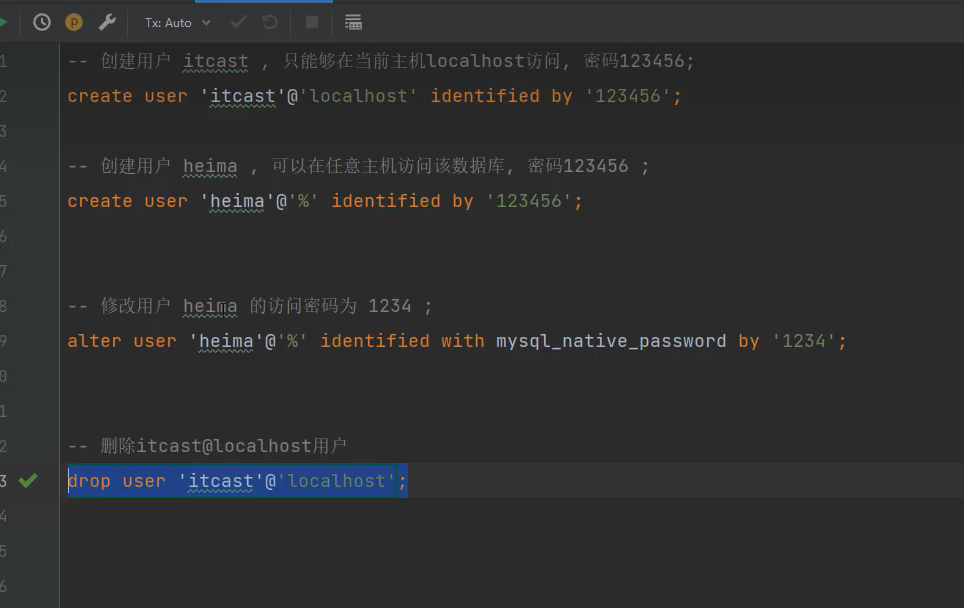Open the Tx: Auto transaction dropdown
This screenshot has height=608, width=964.
pos(178,23)
